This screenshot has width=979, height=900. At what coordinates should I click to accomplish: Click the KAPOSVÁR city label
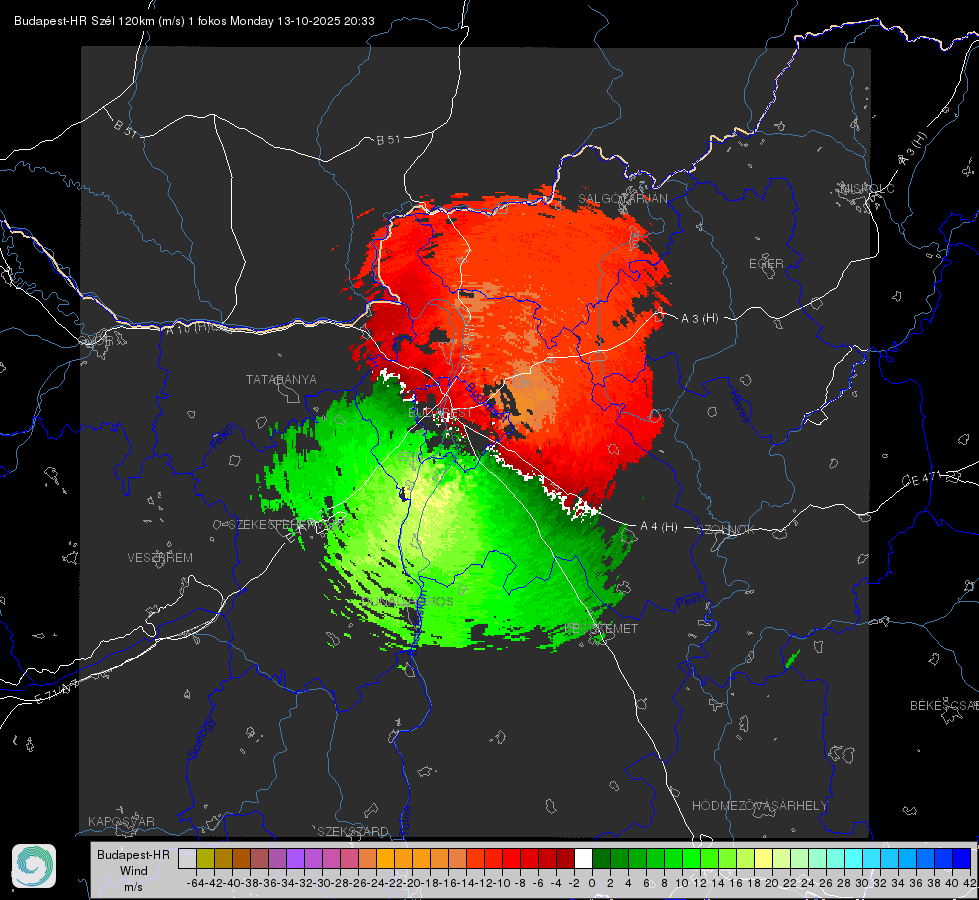point(121,821)
